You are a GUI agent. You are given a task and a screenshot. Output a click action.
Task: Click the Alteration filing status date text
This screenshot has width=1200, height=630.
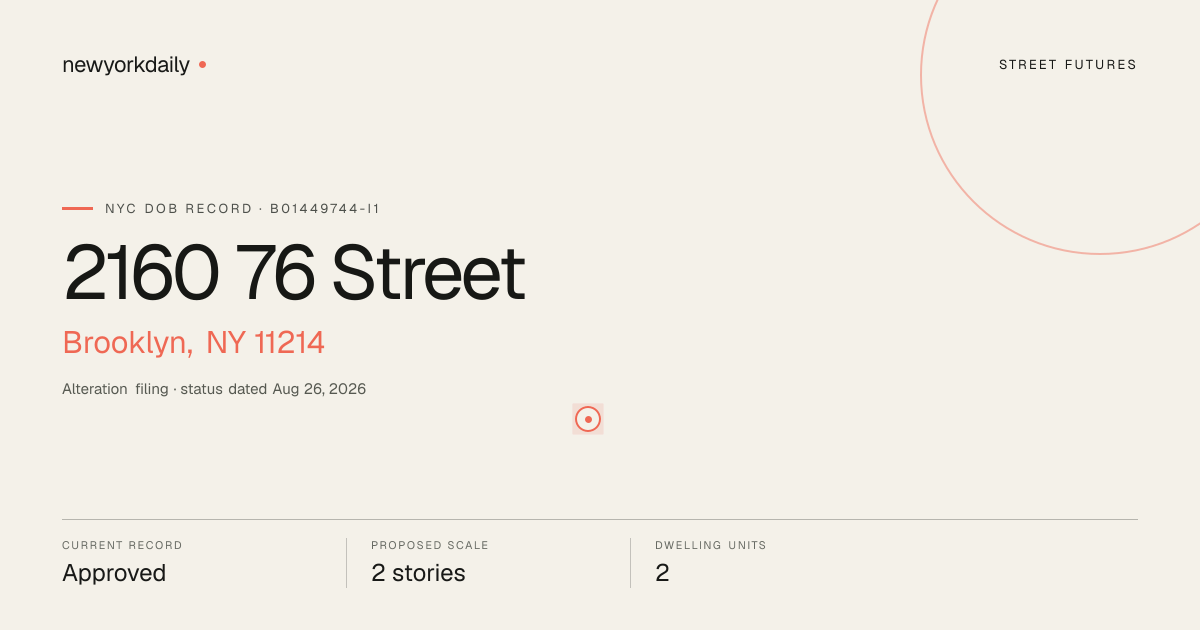(x=214, y=389)
